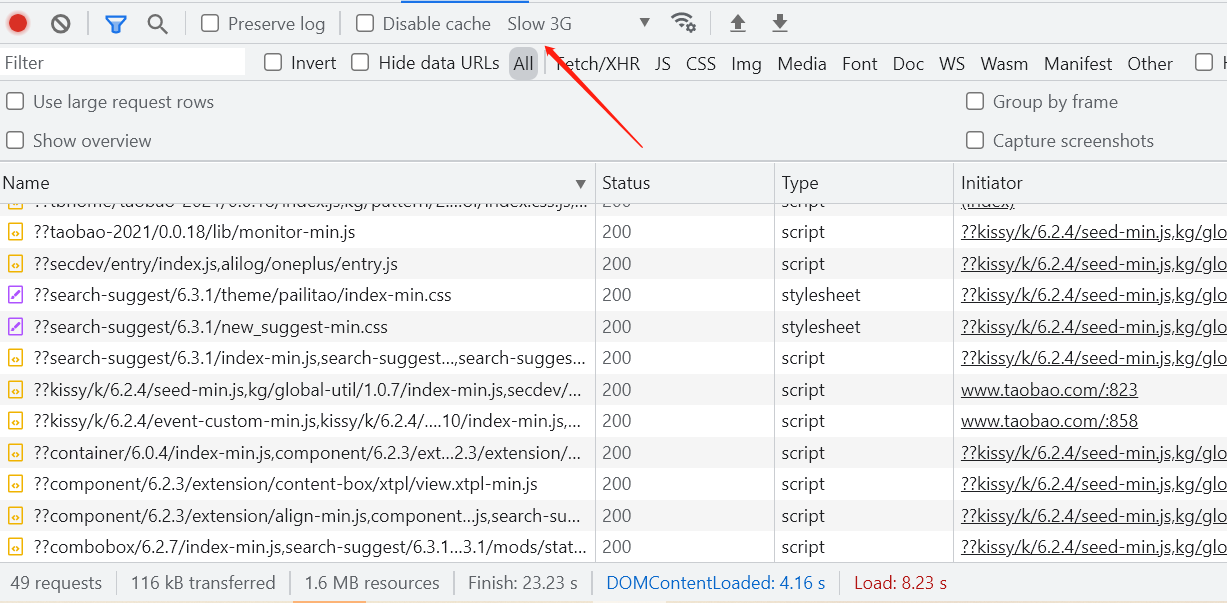Open the www.taobao.com/:823 initiator link
Image resolution: width=1227 pixels, height=603 pixels.
[1049, 390]
